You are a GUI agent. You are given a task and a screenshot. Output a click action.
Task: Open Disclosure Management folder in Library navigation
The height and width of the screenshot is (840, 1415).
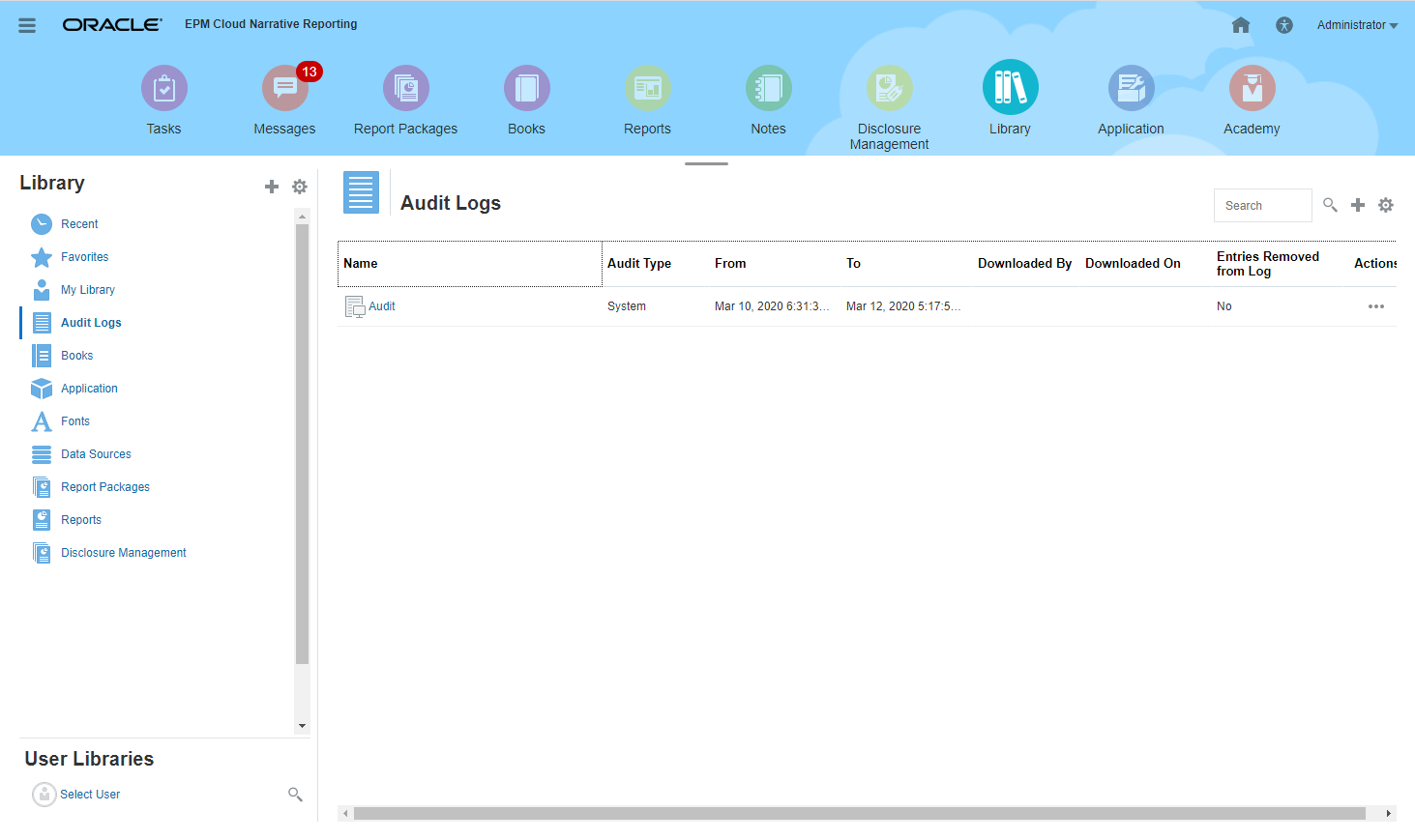click(123, 553)
